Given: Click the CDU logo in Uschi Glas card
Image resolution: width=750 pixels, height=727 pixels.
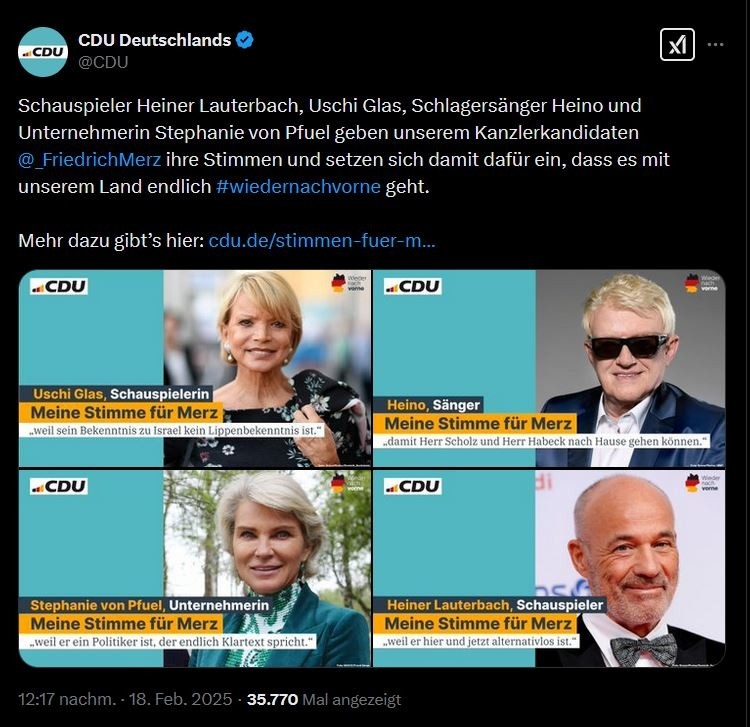Looking at the screenshot, I should click(x=59, y=286).
